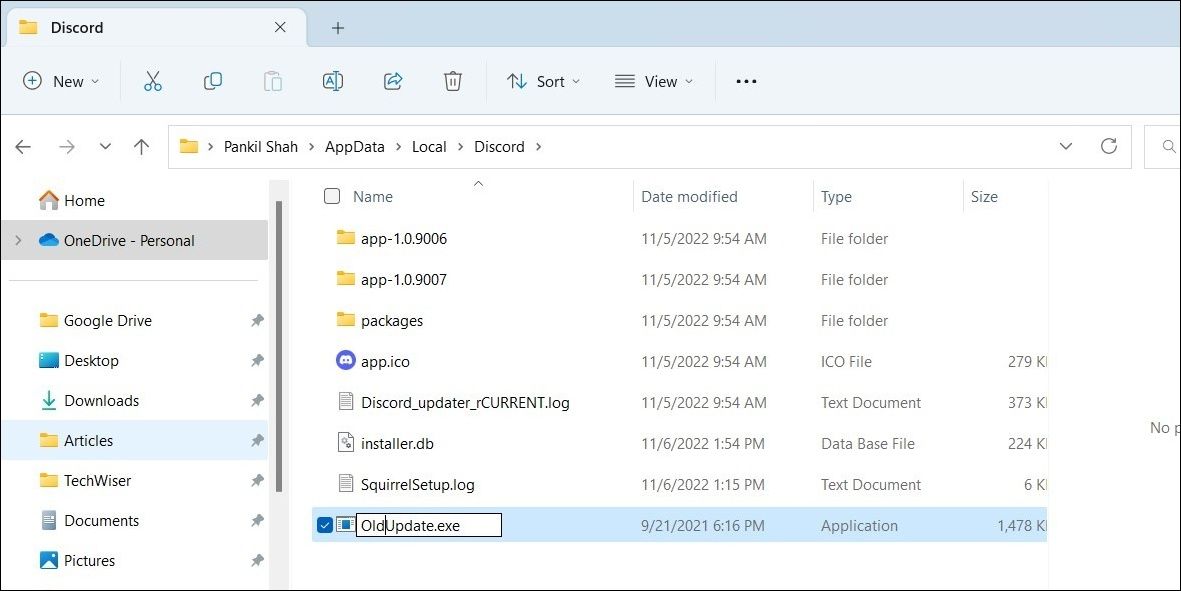The height and width of the screenshot is (591, 1181).
Task: Navigate to Local breadcrumb
Action: (429, 147)
